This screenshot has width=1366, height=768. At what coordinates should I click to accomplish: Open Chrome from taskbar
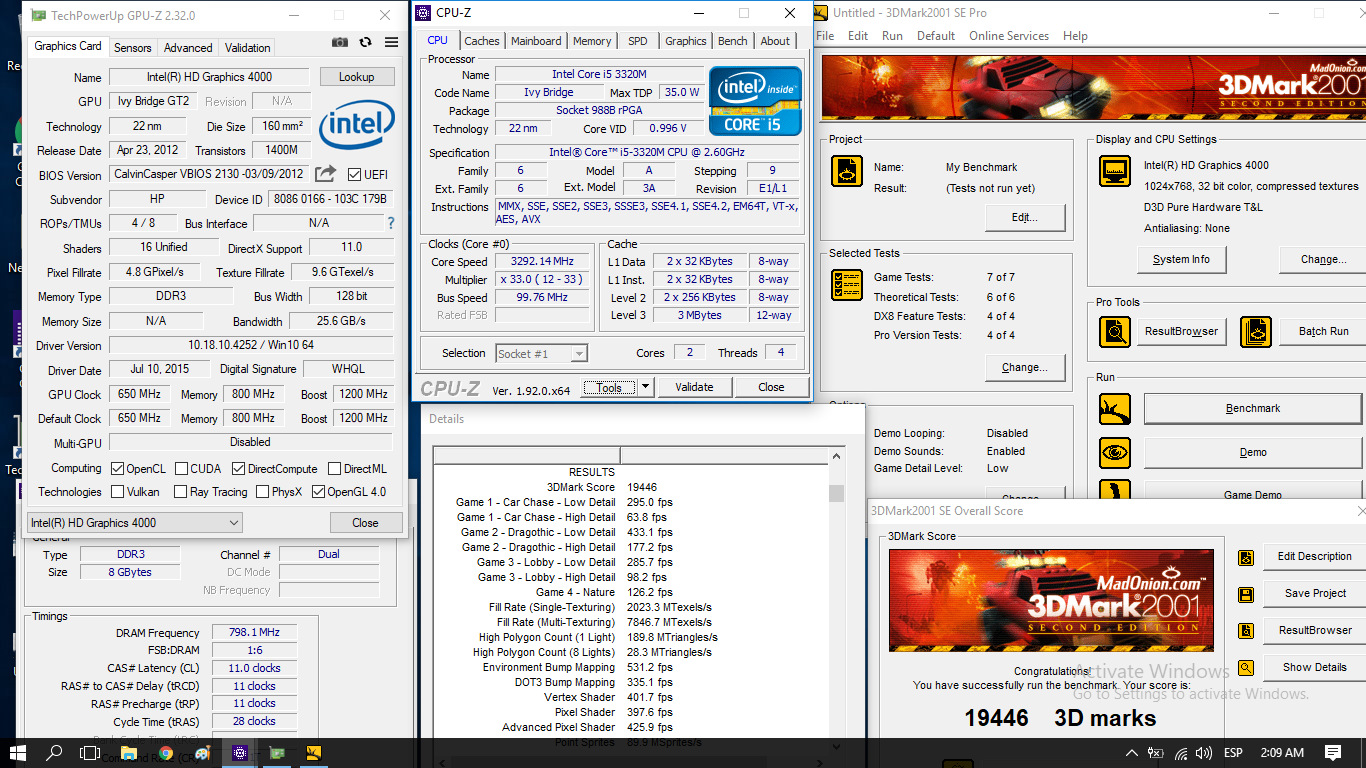pyautogui.click(x=166, y=753)
